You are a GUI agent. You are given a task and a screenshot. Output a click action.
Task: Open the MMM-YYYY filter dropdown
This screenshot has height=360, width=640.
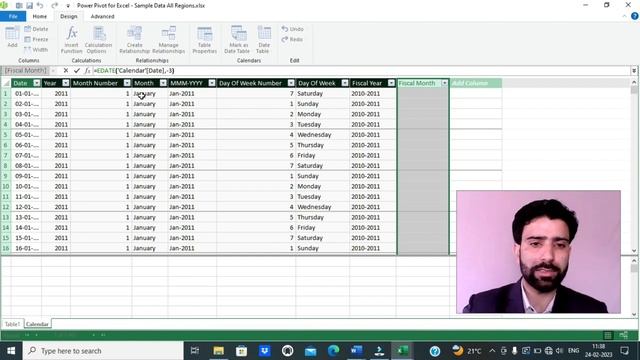pyautogui.click(x=211, y=83)
